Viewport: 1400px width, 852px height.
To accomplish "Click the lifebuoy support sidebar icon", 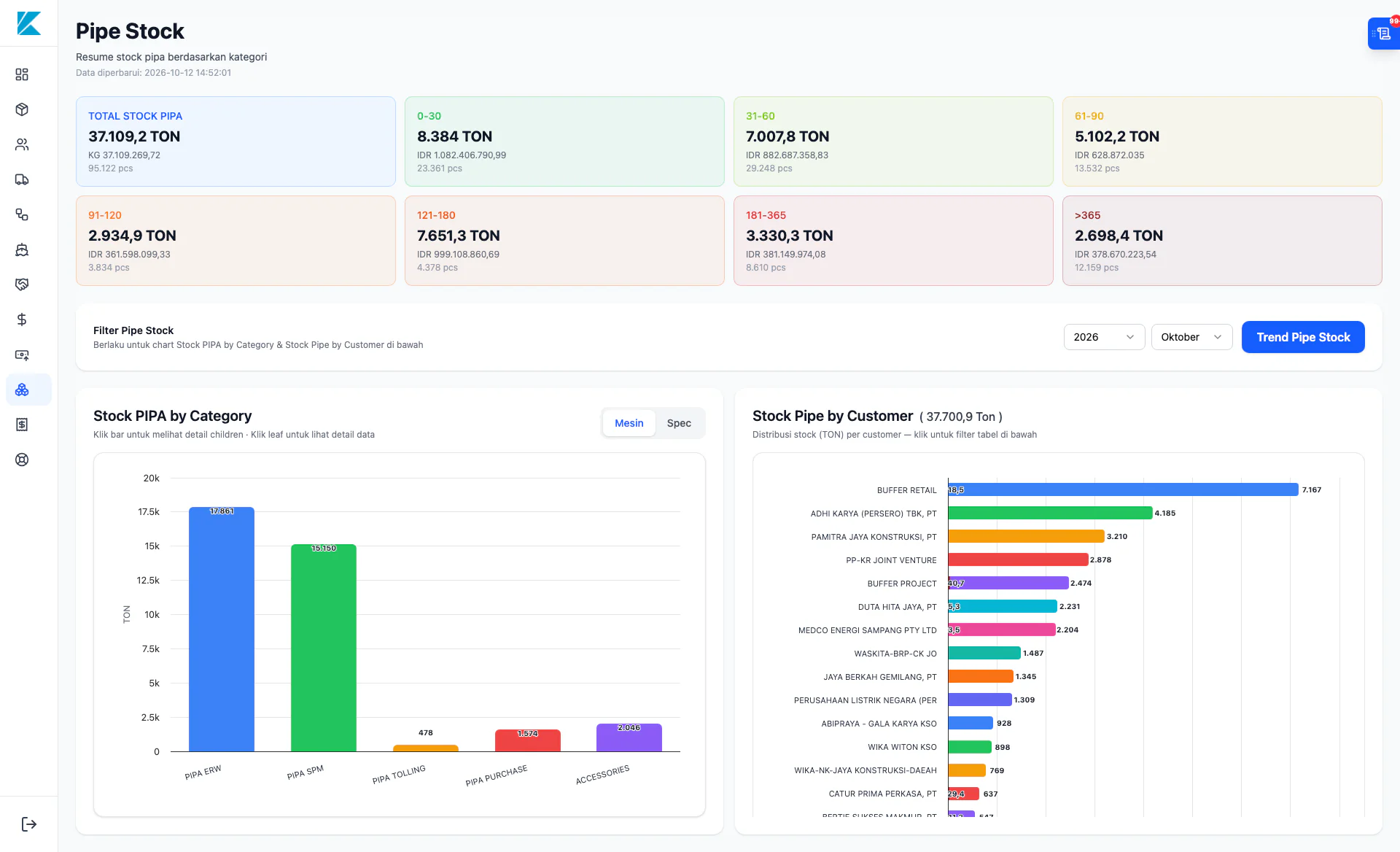I will coord(22,460).
